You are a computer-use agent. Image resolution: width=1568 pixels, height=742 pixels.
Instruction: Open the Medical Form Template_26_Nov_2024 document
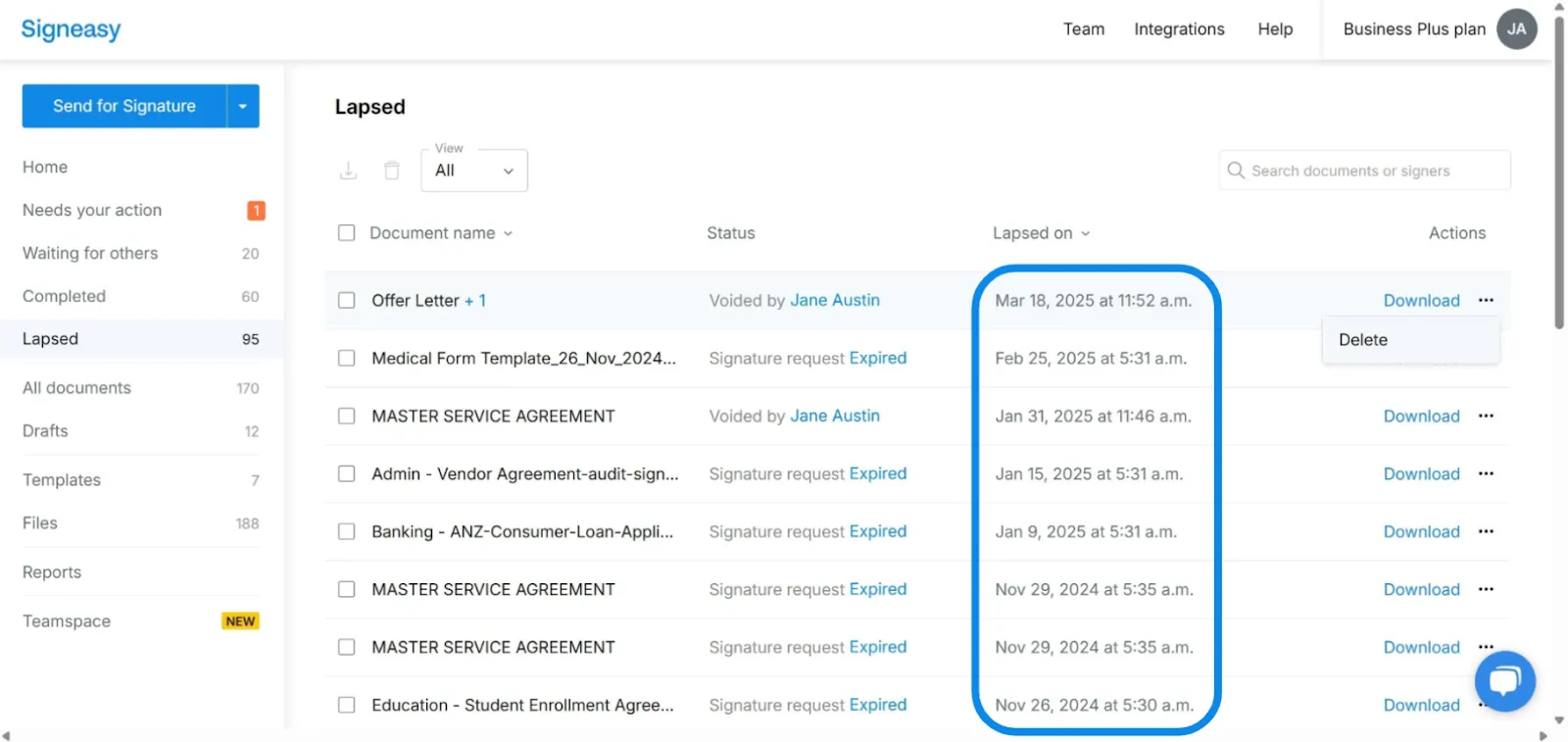pos(523,358)
